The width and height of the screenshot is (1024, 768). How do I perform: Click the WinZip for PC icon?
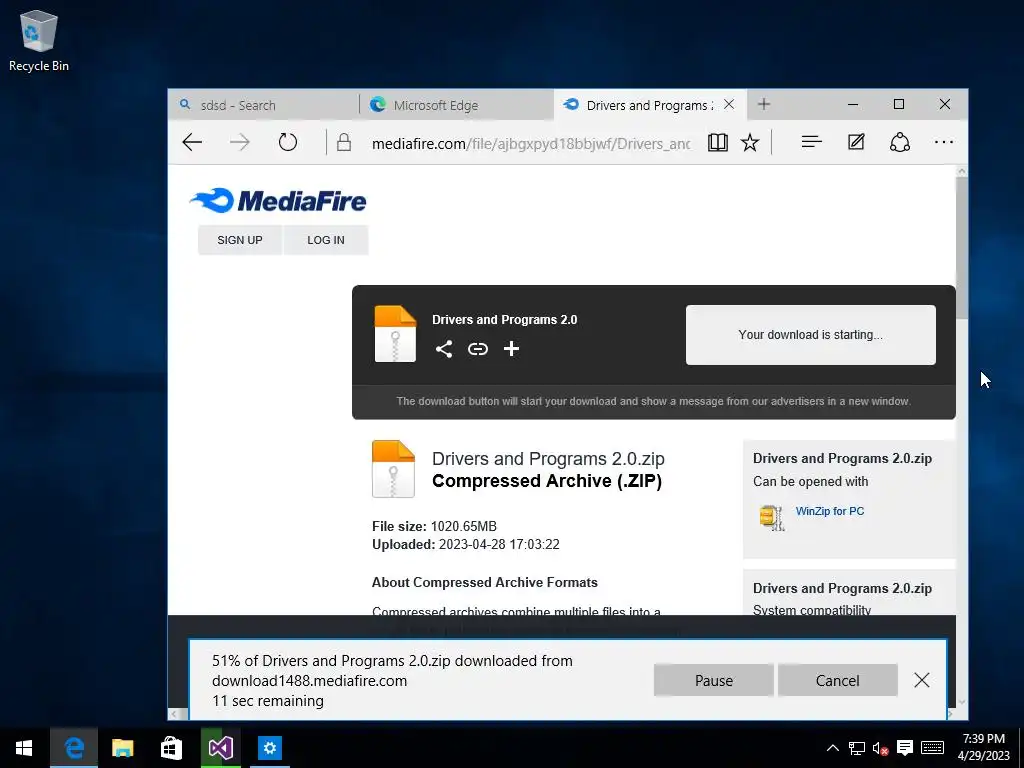click(x=771, y=517)
